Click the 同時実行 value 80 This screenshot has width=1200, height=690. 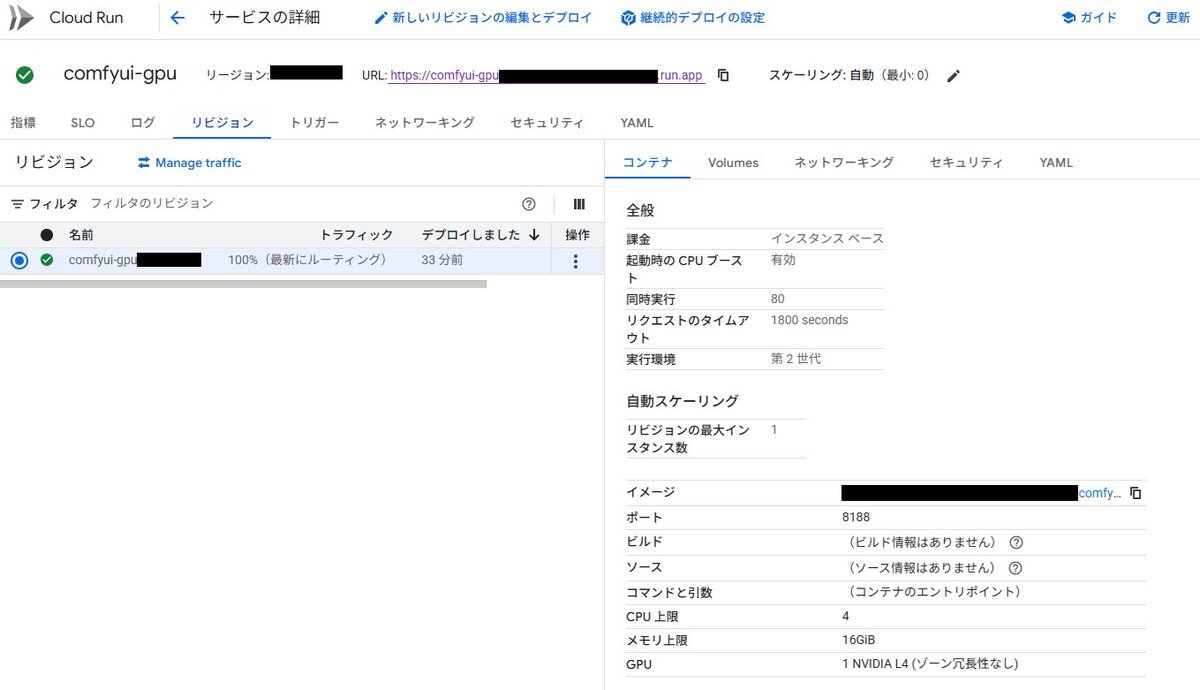[x=778, y=299]
